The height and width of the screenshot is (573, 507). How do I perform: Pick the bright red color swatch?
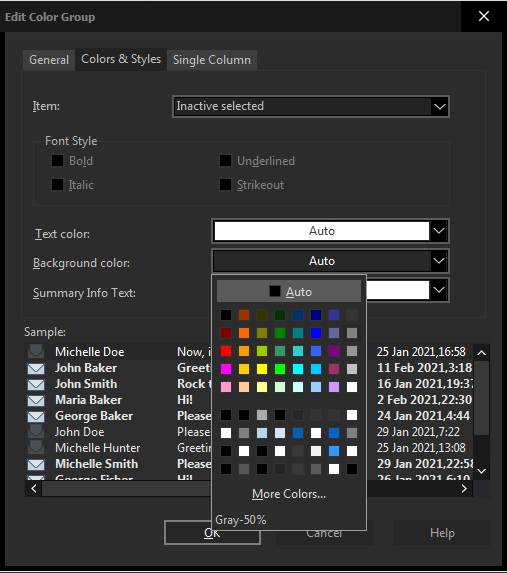(226, 351)
